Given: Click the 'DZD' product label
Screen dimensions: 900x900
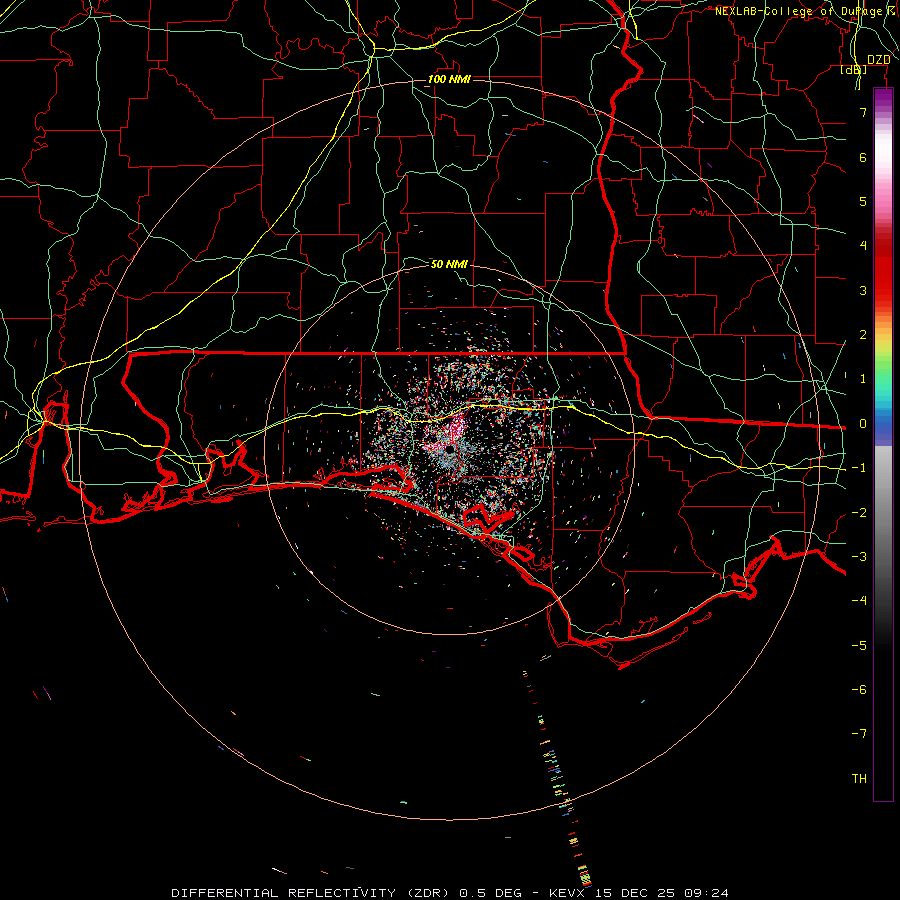Looking at the screenshot, I should click(x=878, y=60).
